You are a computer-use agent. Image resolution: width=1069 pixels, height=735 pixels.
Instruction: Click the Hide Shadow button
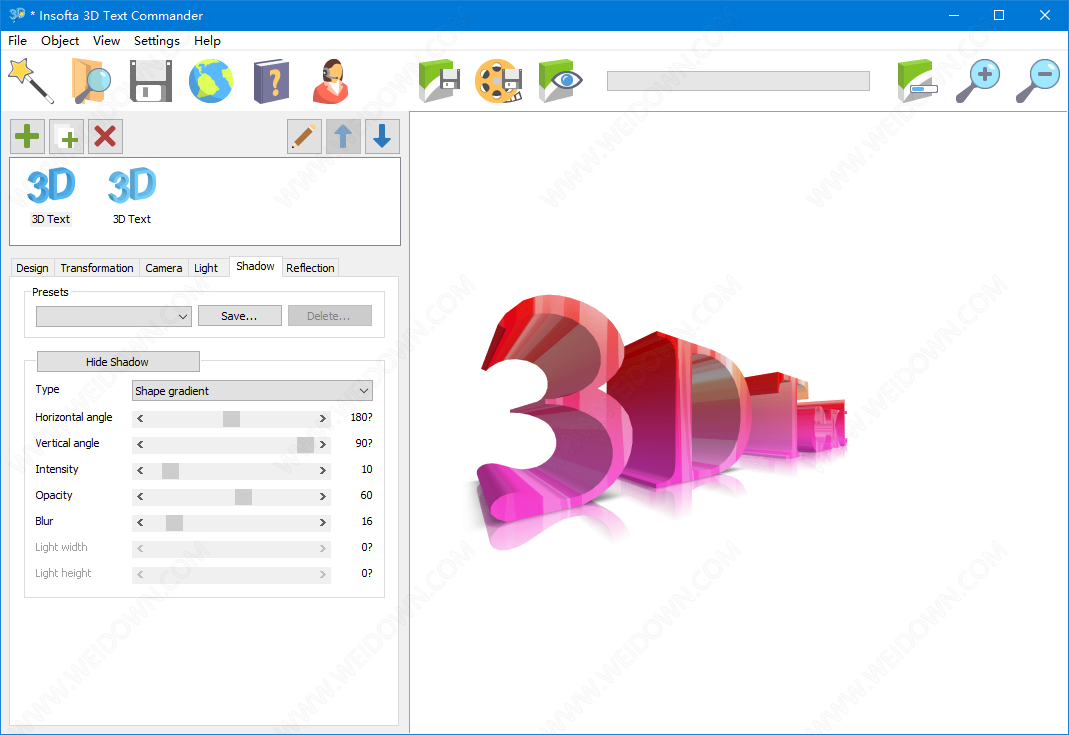point(118,362)
